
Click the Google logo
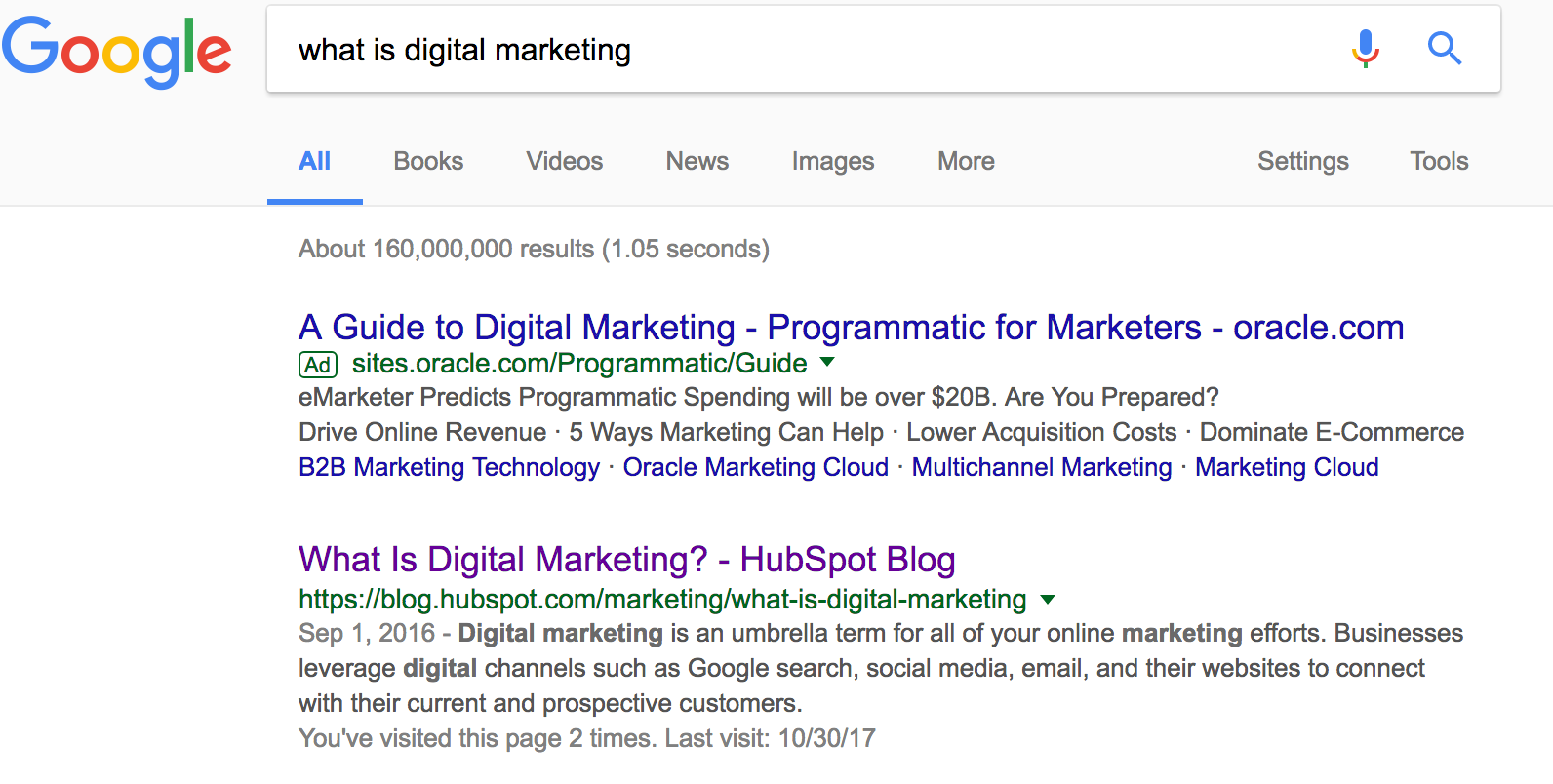click(116, 50)
